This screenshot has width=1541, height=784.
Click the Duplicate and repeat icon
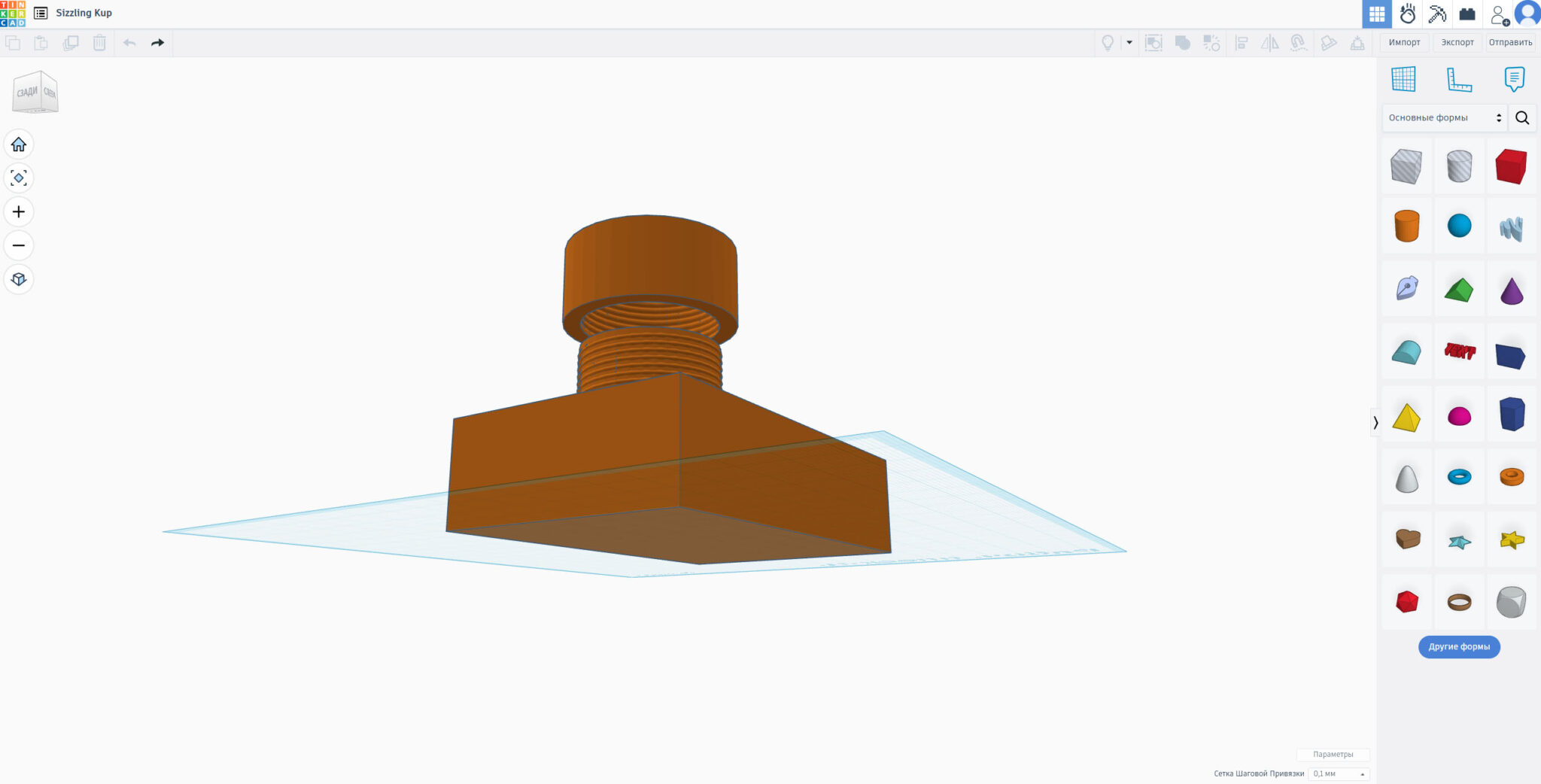(71, 43)
